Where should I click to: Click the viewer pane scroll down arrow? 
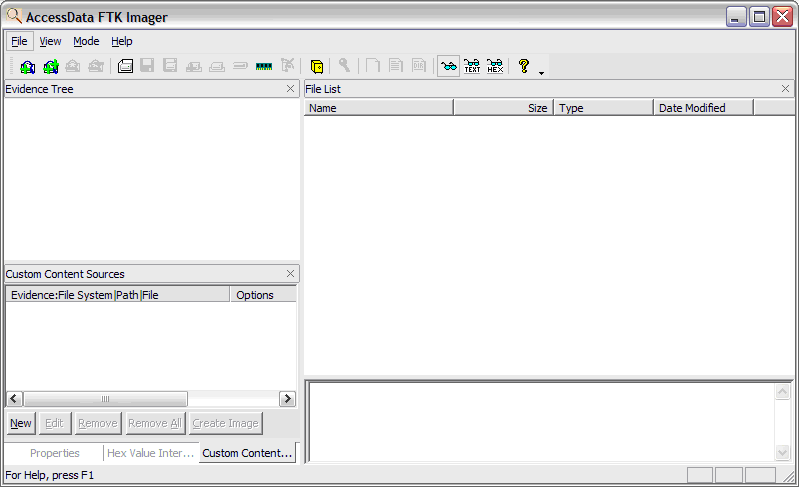point(782,451)
